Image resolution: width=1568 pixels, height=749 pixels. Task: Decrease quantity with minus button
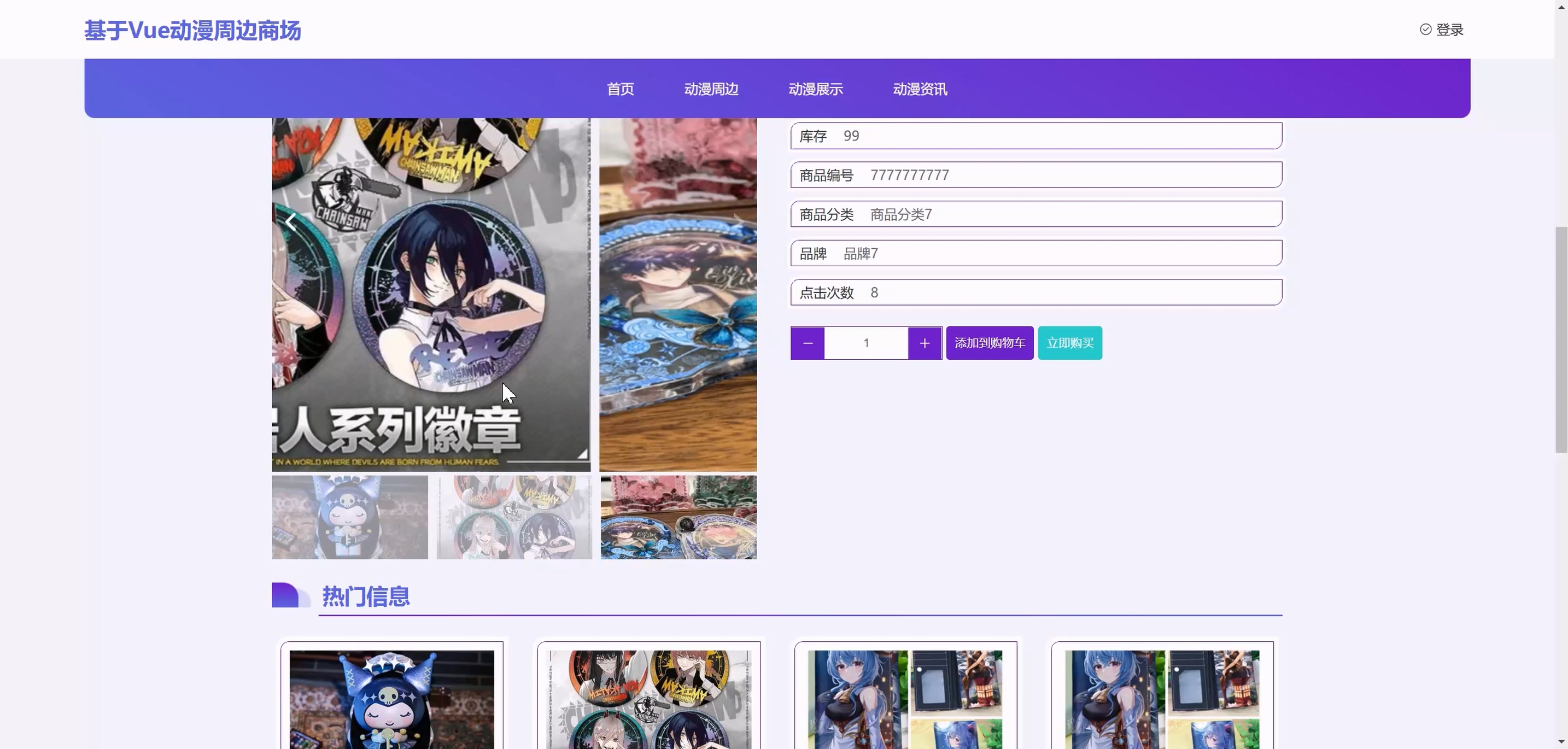click(807, 343)
